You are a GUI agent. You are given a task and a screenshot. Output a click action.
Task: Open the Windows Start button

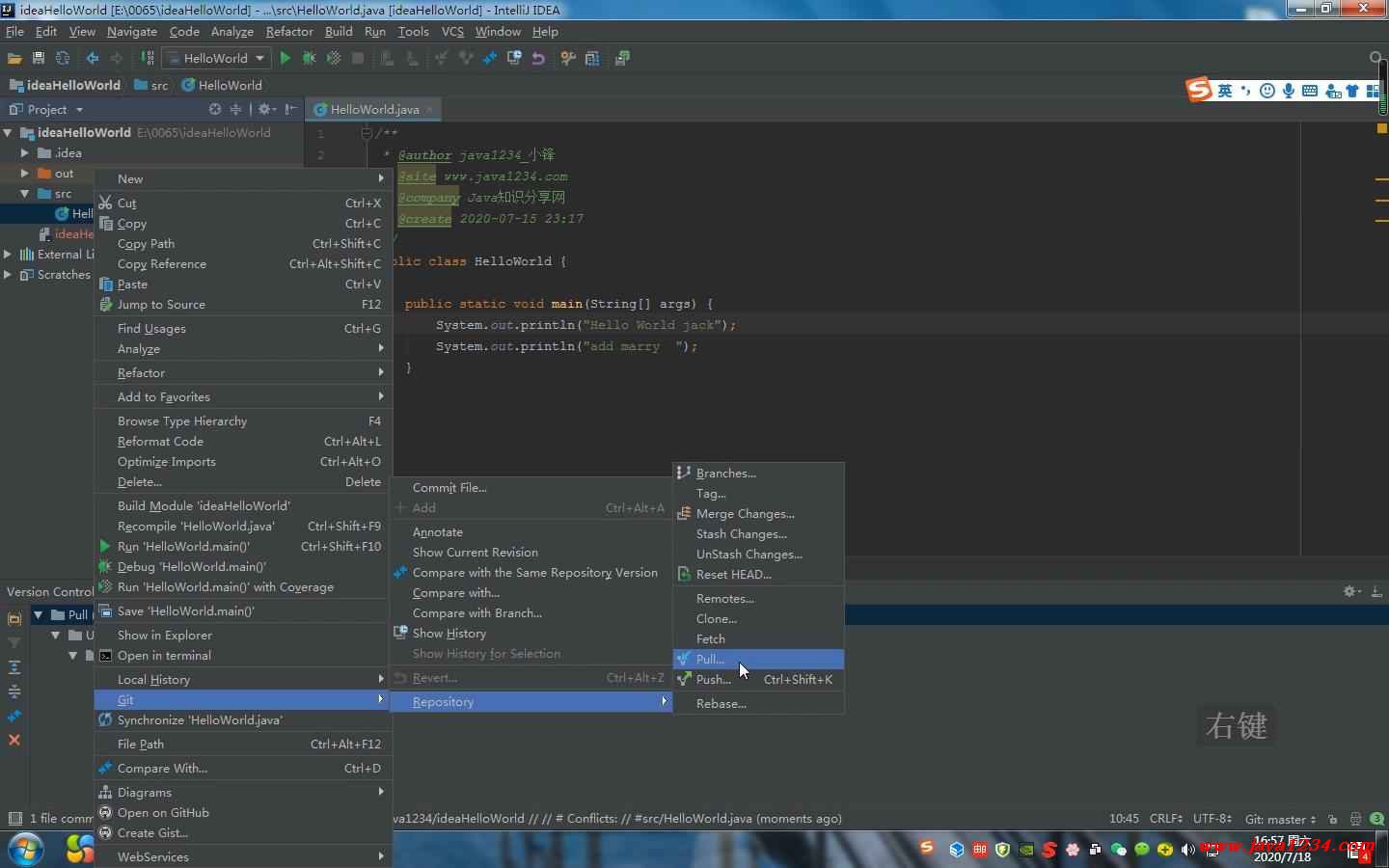coord(25,850)
